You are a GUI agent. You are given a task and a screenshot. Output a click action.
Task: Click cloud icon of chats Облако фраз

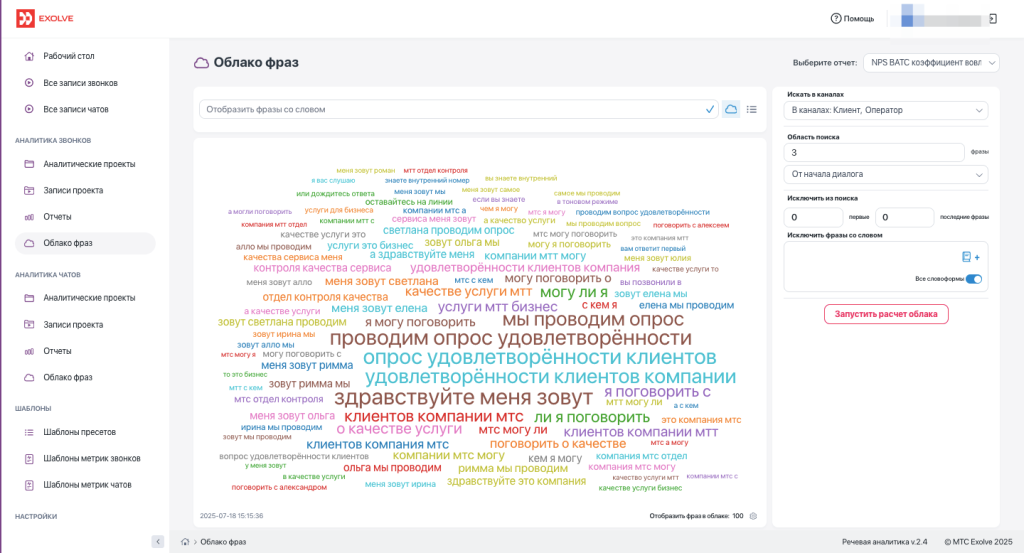[x=29, y=377]
